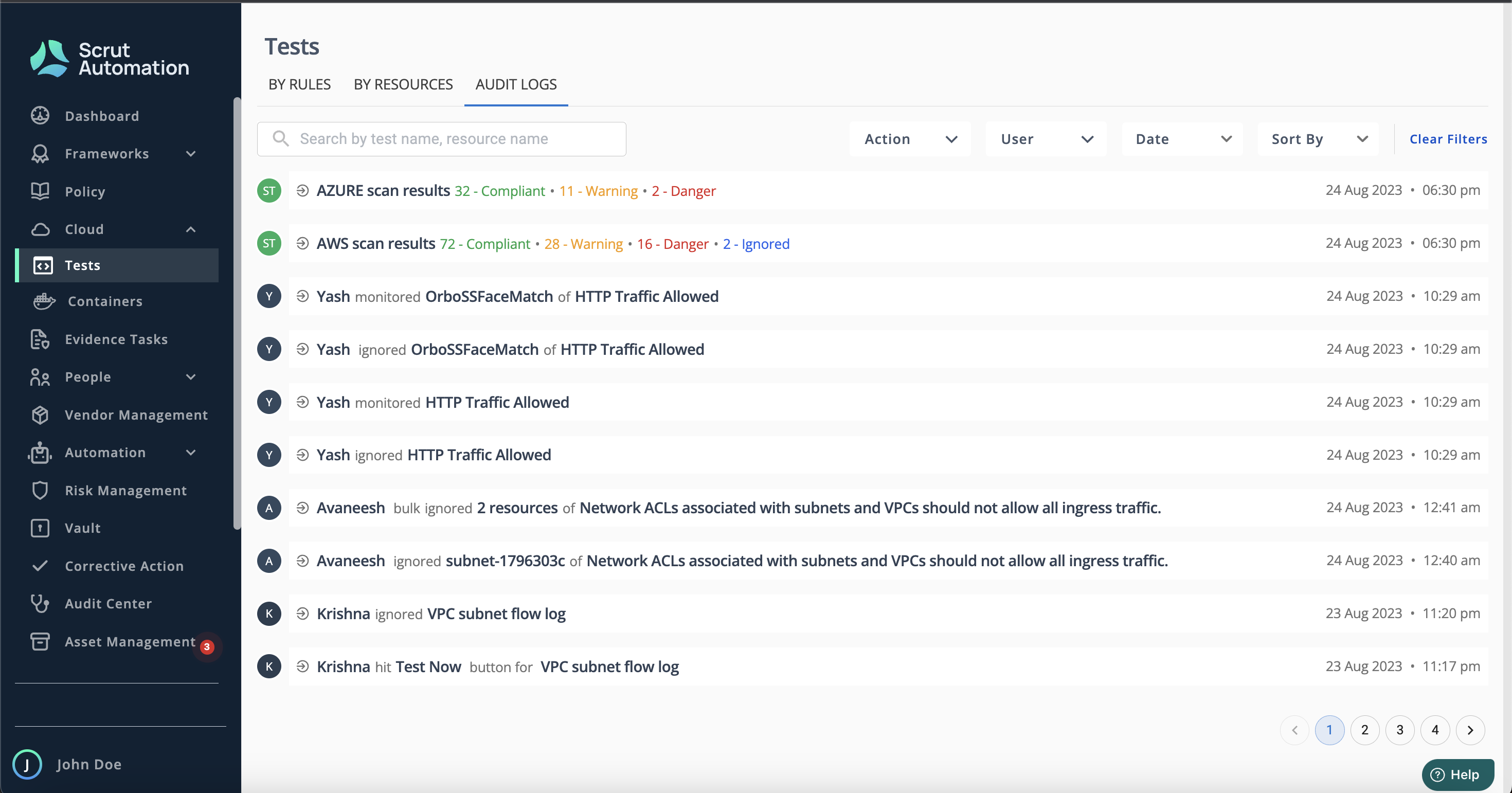
Task: Collapse the Cloud submenu chevron
Action: click(191, 229)
